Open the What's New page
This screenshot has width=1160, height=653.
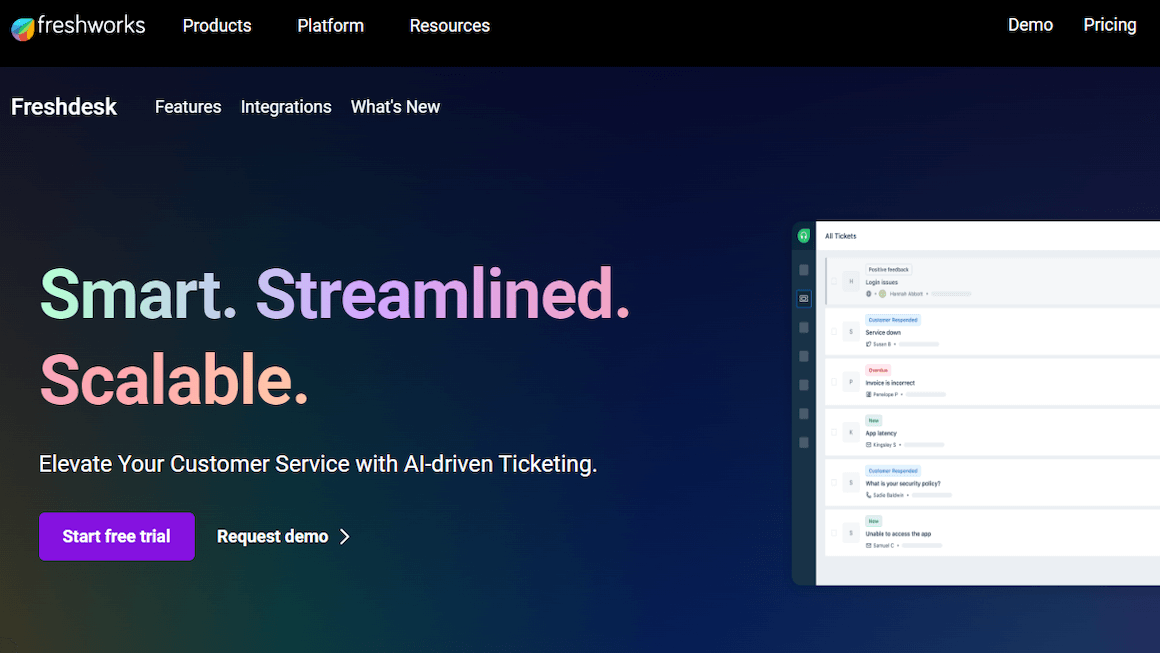(x=395, y=106)
